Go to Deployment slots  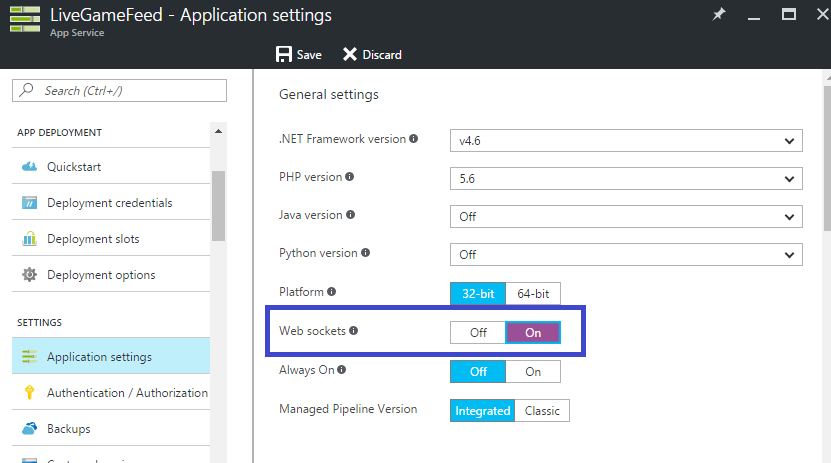click(93, 239)
